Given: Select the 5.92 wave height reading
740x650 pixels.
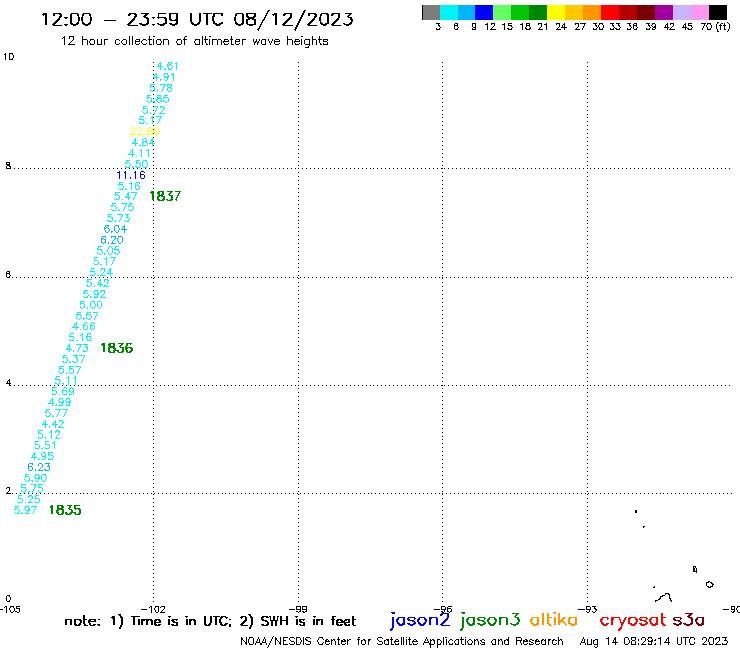Looking at the screenshot, I should (94, 294).
